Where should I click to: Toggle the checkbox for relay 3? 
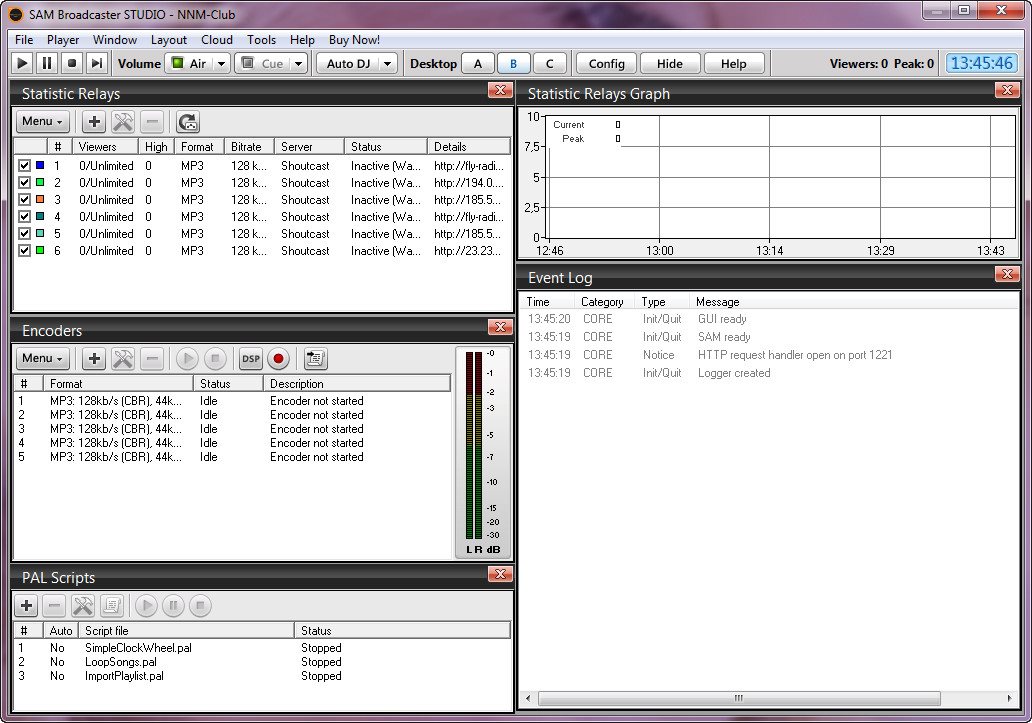(x=24, y=200)
